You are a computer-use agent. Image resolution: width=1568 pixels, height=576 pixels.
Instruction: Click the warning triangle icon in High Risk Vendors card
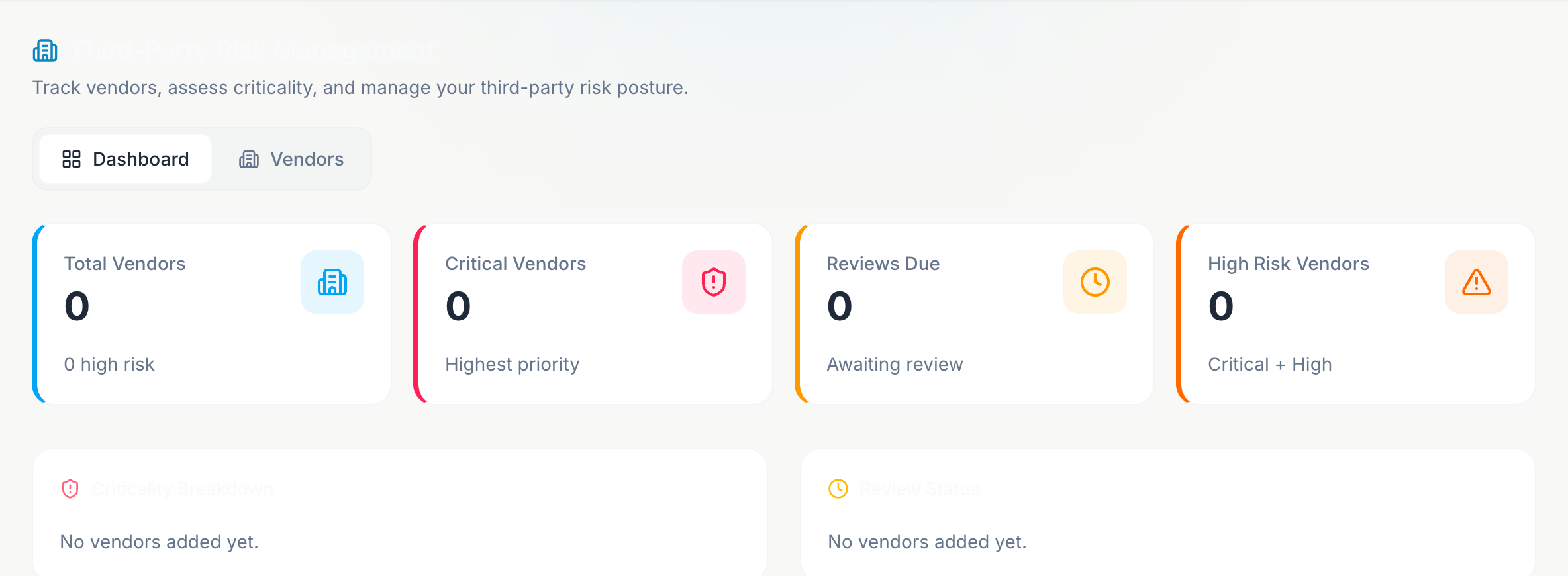point(1477,282)
